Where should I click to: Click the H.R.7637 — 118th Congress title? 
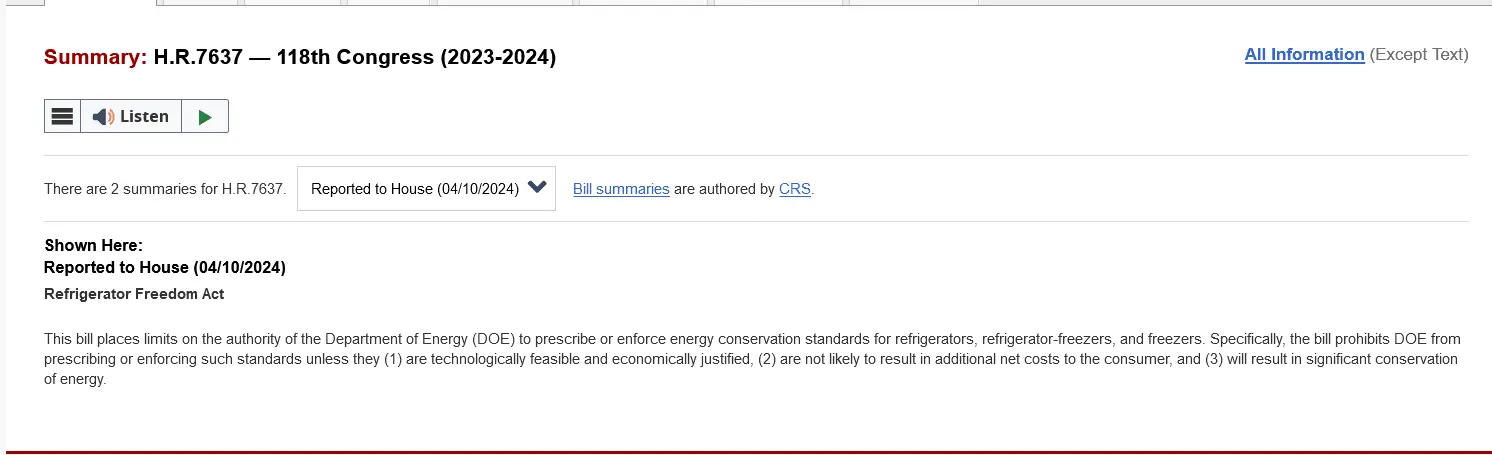click(355, 58)
